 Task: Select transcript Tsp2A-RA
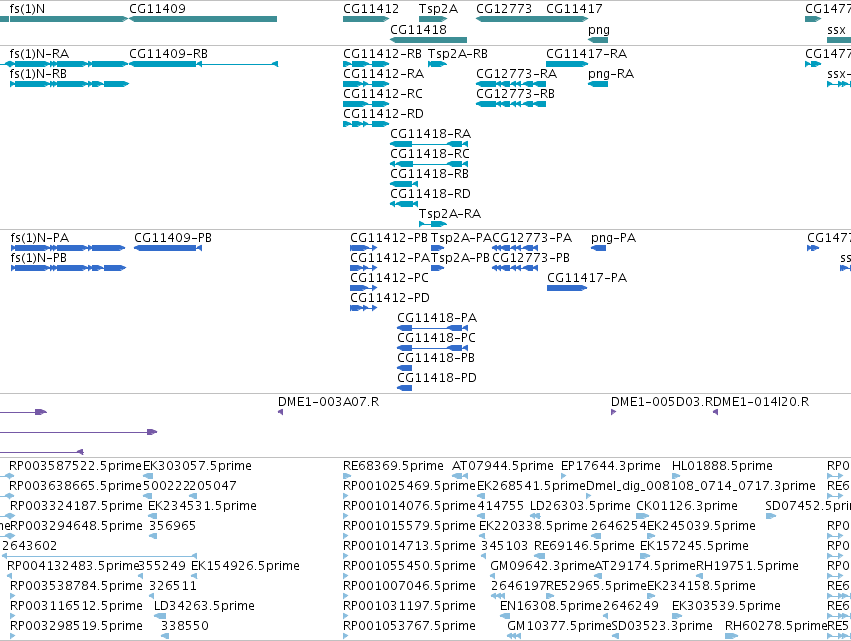450,214
